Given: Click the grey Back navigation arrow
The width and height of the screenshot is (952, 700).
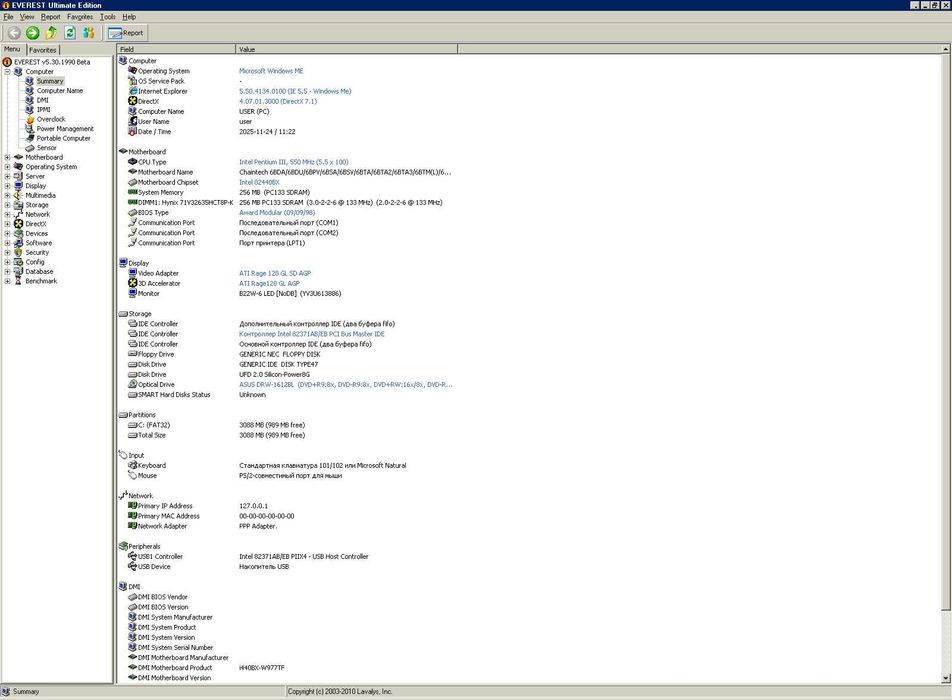Looking at the screenshot, I should pyautogui.click(x=14, y=33).
